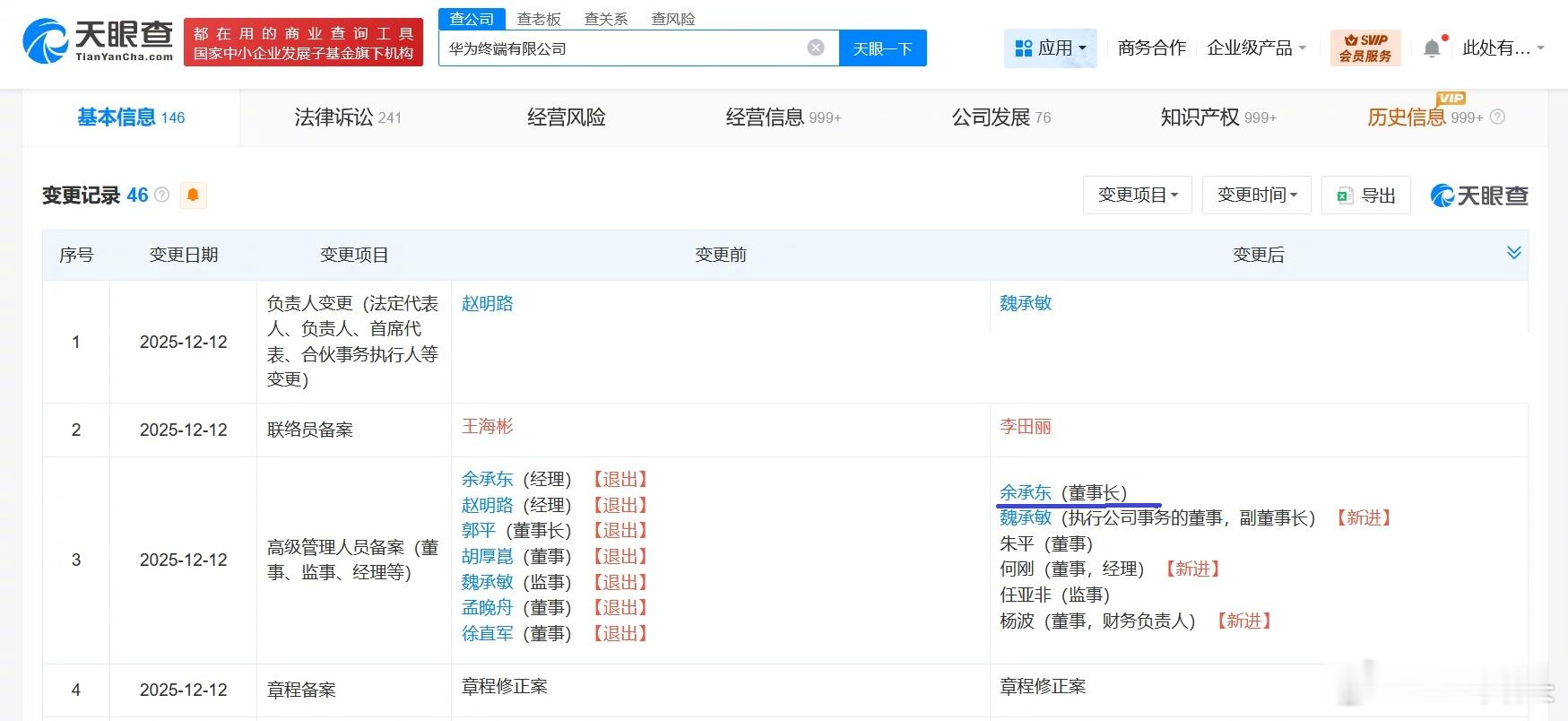This screenshot has width=1568, height=721.
Task: Click the 天眼查 logo right of 导出
Action: pos(1479,195)
